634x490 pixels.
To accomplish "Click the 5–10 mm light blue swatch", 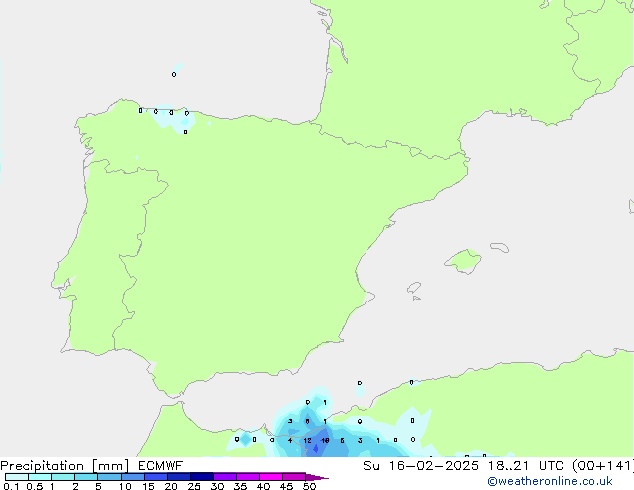I will (x=109, y=477).
